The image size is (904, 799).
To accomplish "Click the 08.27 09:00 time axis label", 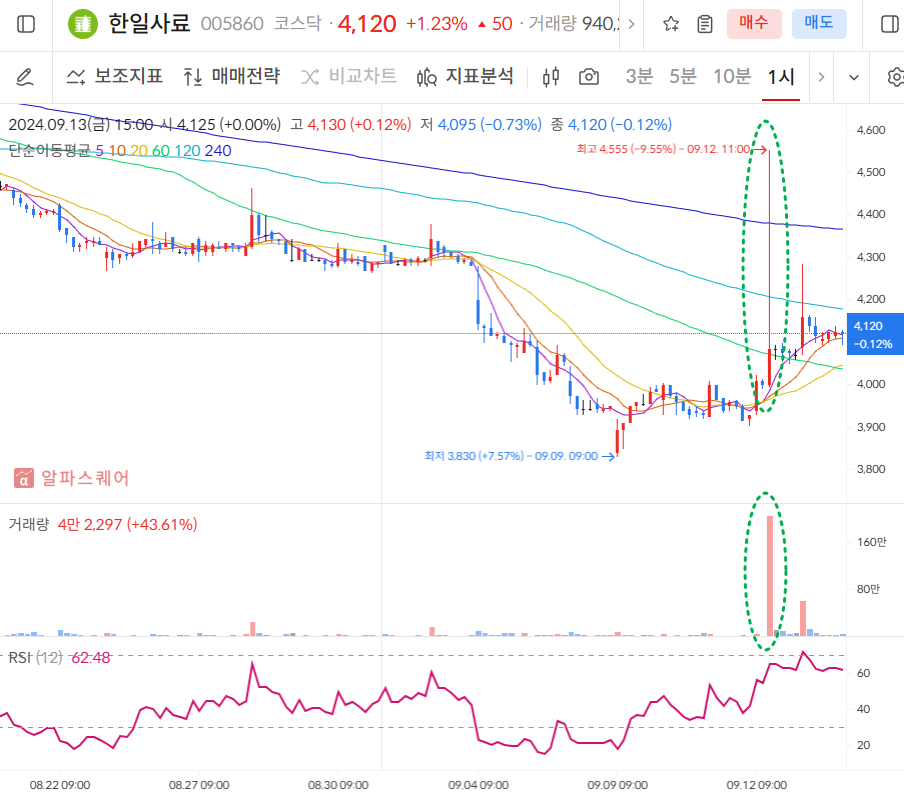I will (199, 785).
